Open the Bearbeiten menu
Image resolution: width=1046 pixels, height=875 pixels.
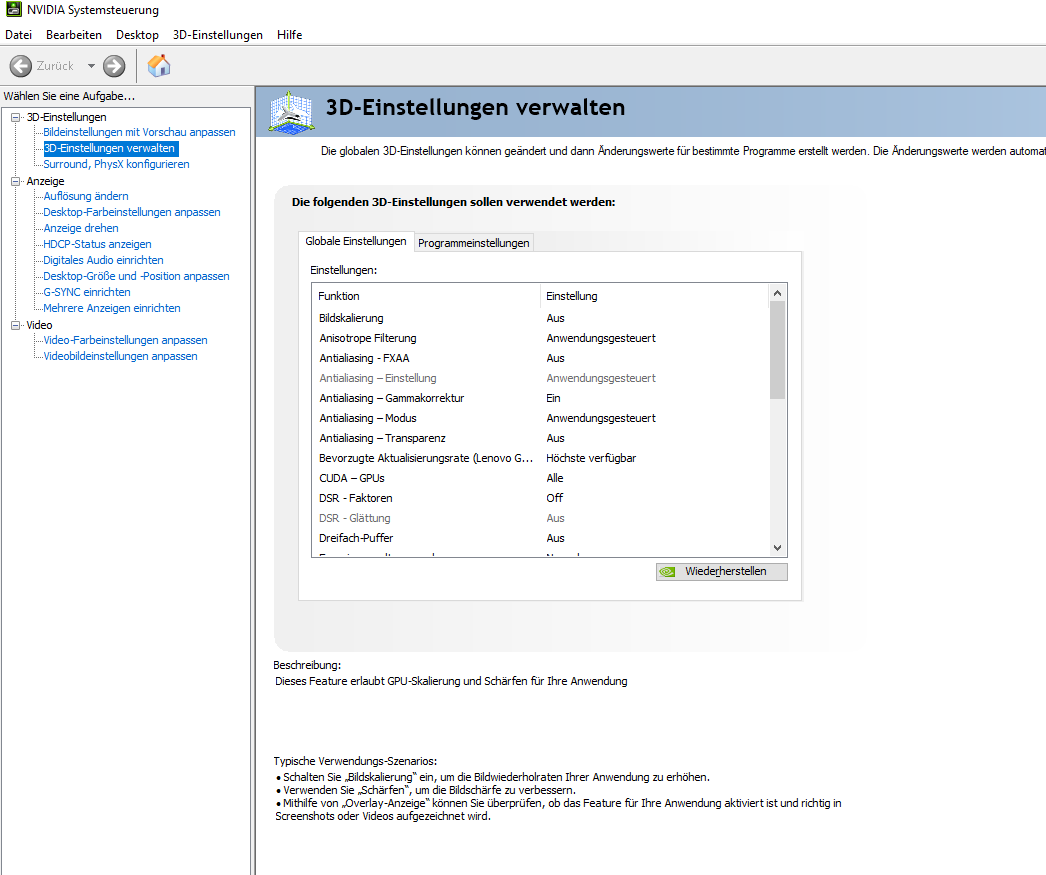74,35
